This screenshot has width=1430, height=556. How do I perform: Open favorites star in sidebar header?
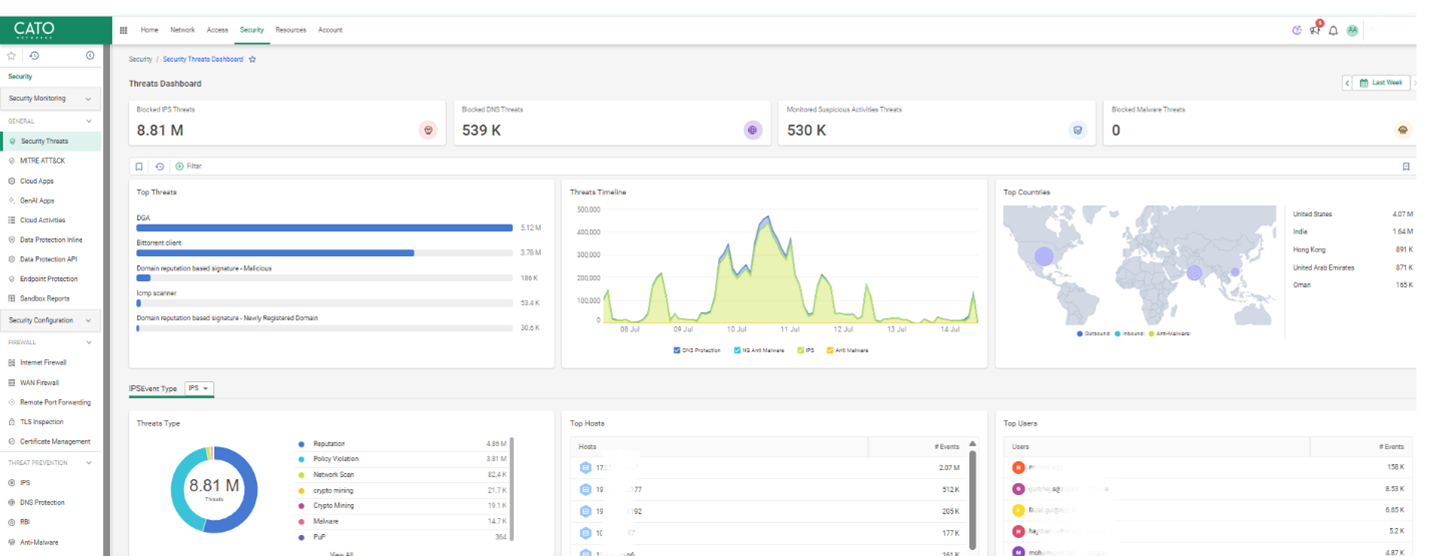[x=12, y=56]
